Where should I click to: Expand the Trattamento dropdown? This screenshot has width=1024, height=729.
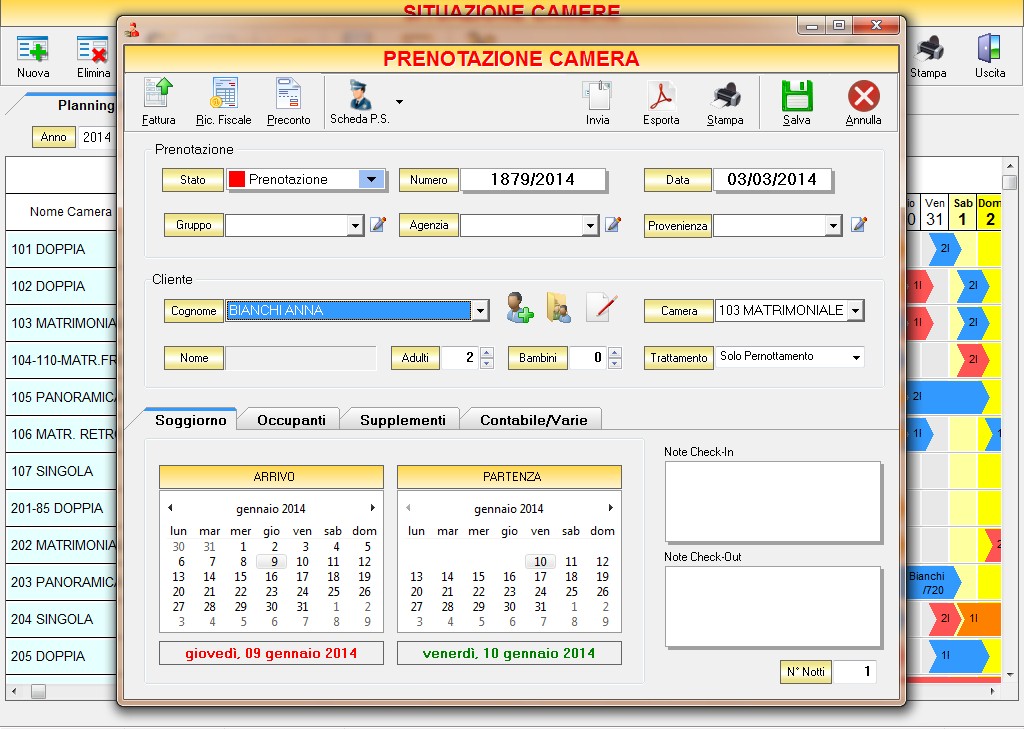[x=855, y=357]
